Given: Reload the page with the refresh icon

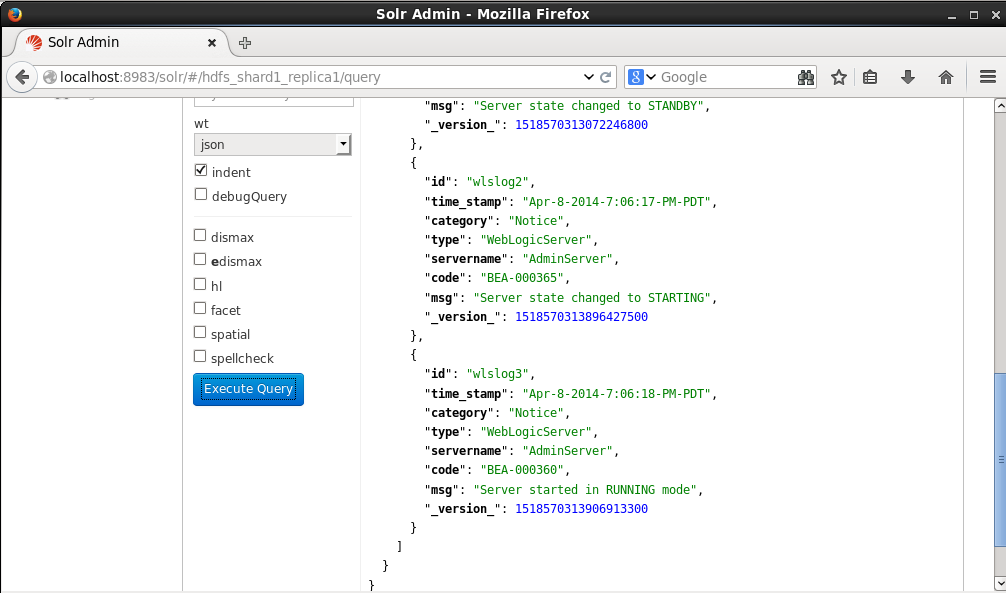Looking at the screenshot, I should pyautogui.click(x=605, y=77).
